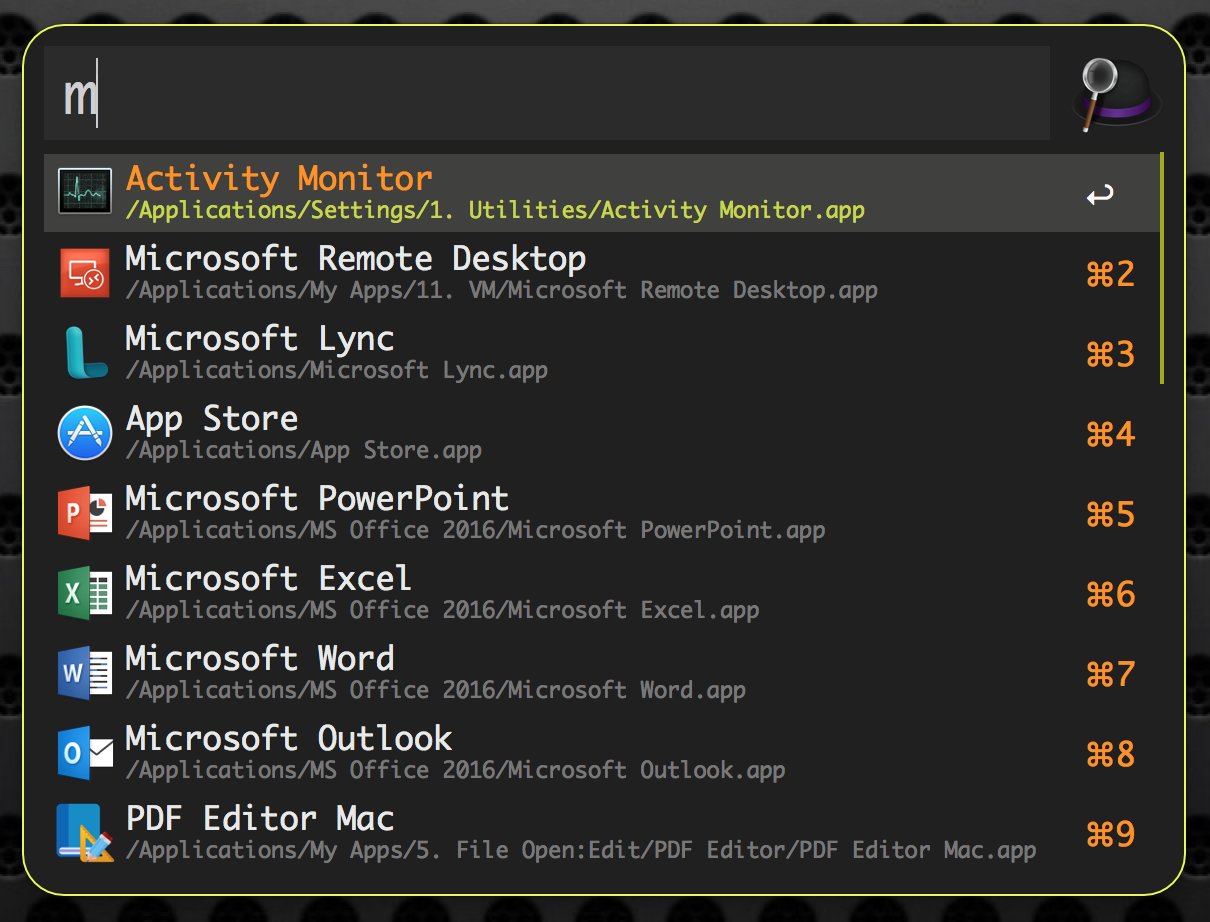The height and width of the screenshot is (922, 1210).
Task: Launch the Microsoft Lync result title
Action: [260, 339]
